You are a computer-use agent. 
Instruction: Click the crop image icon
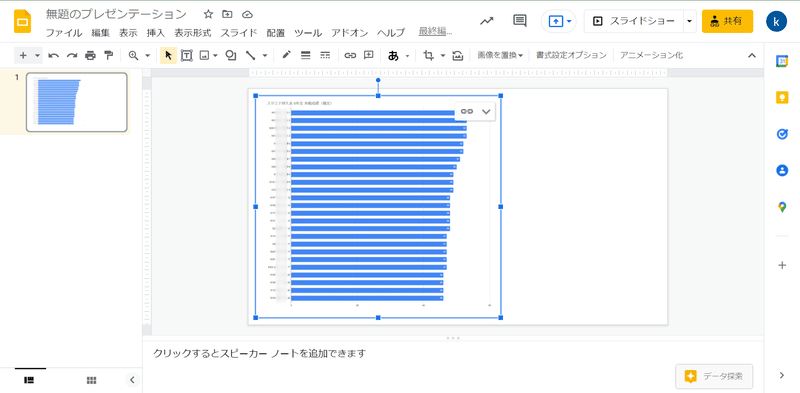click(429, 56)
